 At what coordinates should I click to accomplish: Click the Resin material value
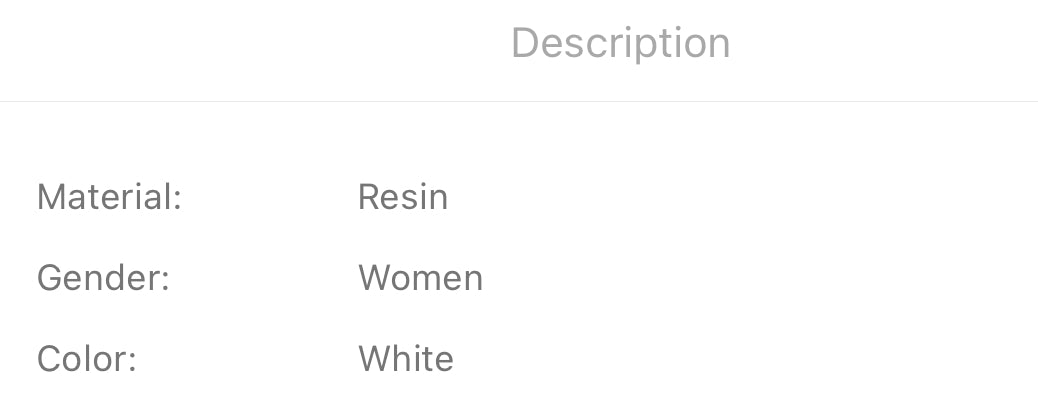tap(403, 197)
